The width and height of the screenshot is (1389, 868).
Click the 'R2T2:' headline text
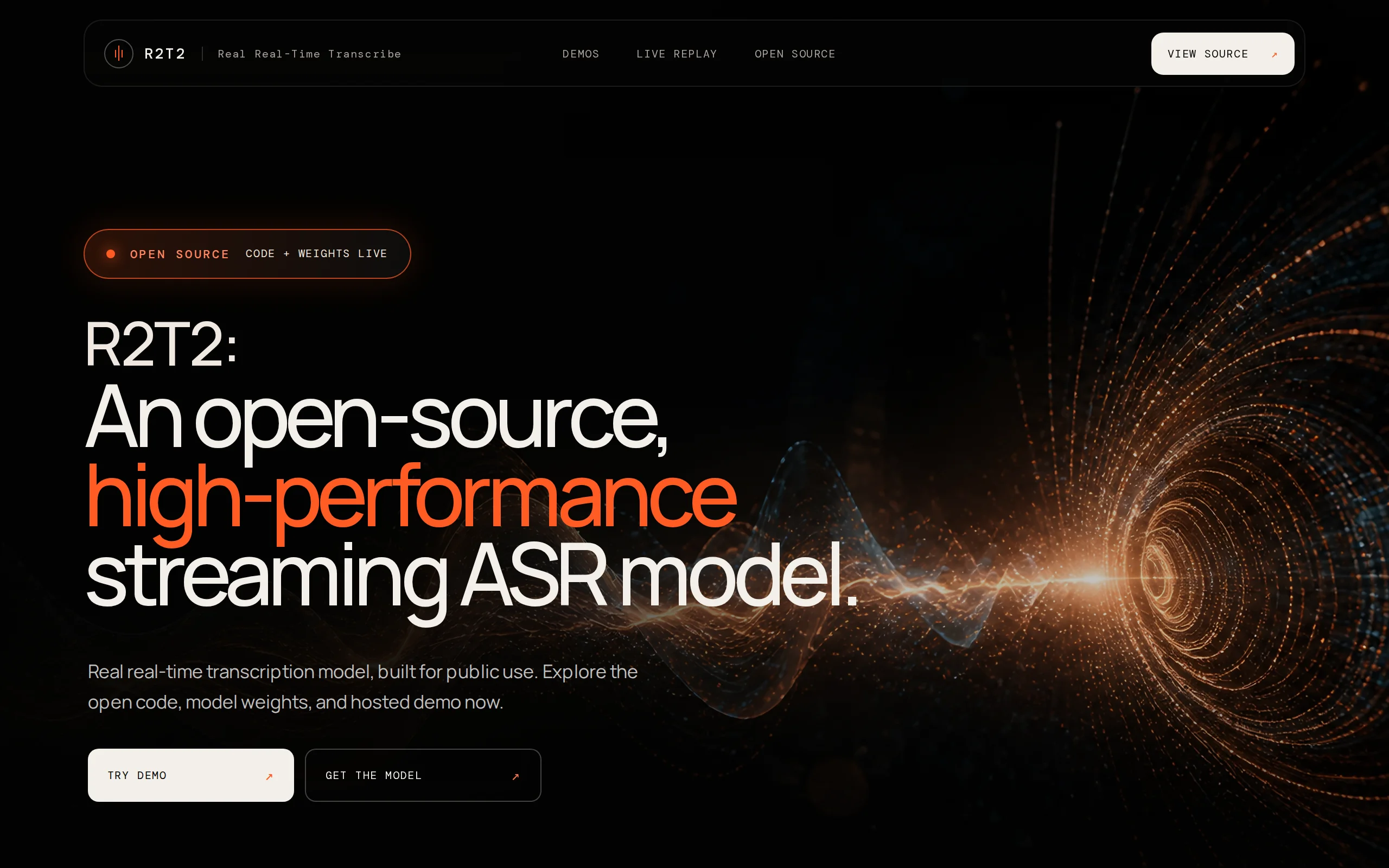tap(161, 344)
